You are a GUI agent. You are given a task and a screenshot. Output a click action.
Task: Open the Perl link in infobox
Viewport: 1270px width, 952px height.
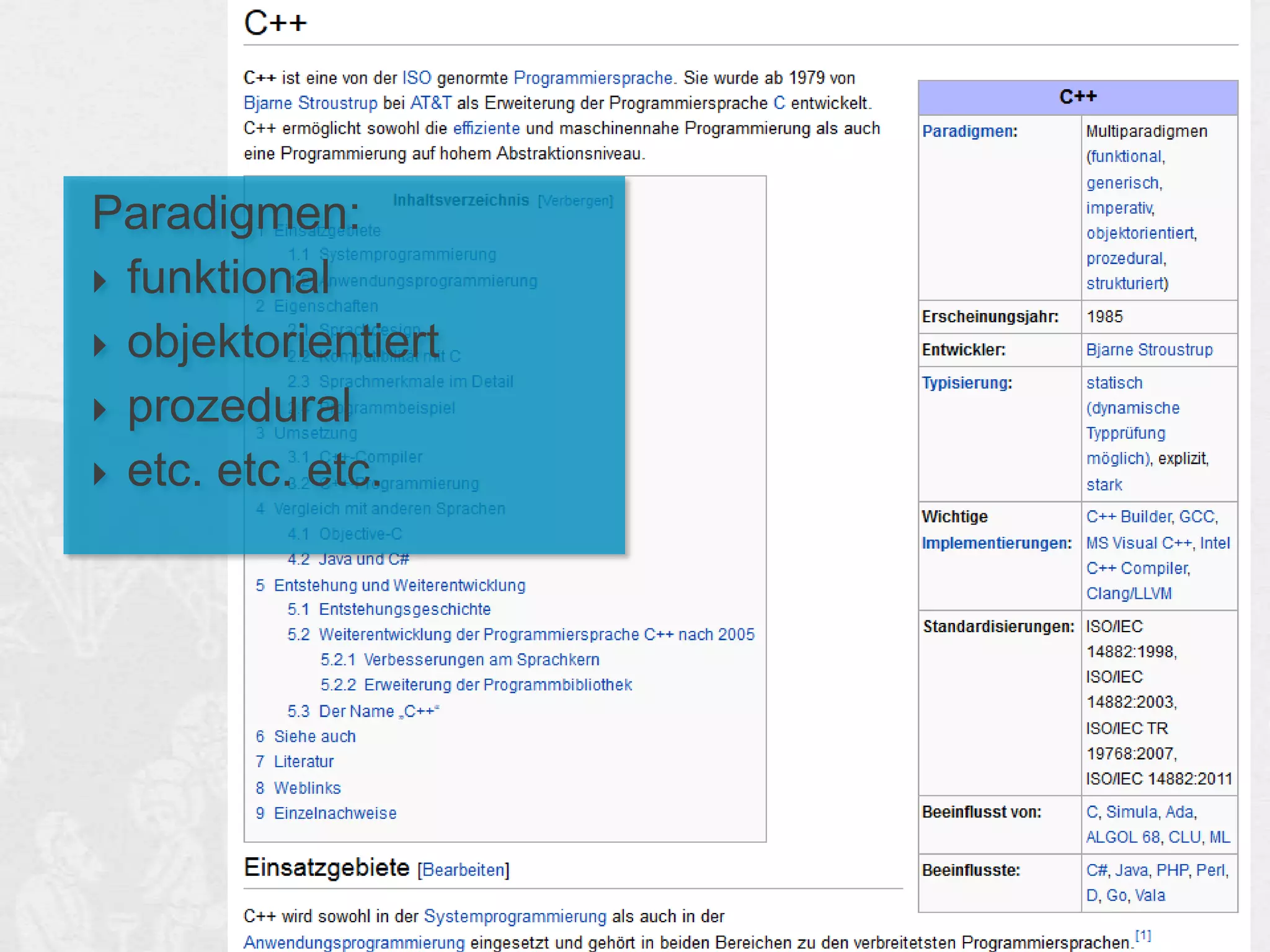click(1210, 871)
